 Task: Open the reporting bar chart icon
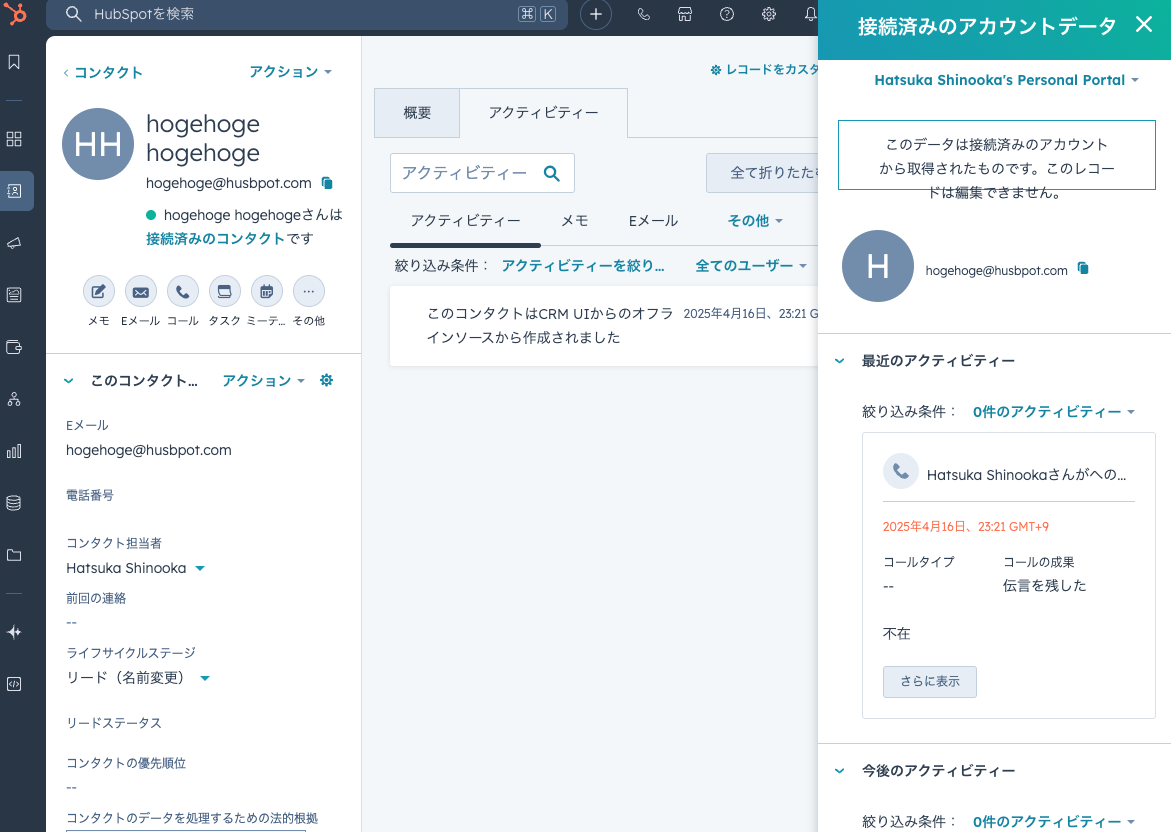[14, 451]
